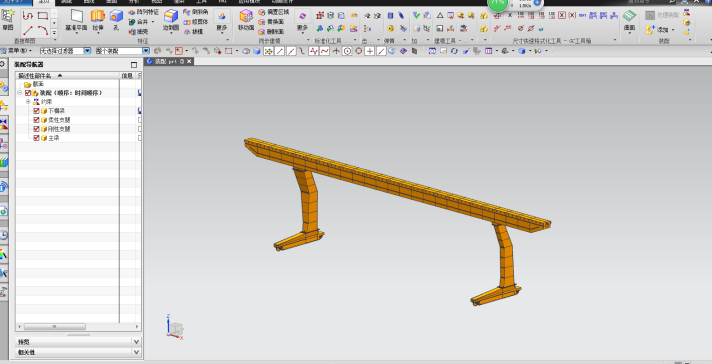Image resolution: width=712 pixels, height=364 pixels.
Task: Uncheck the 主梁 component checkbox
Action: coord(36,138)
